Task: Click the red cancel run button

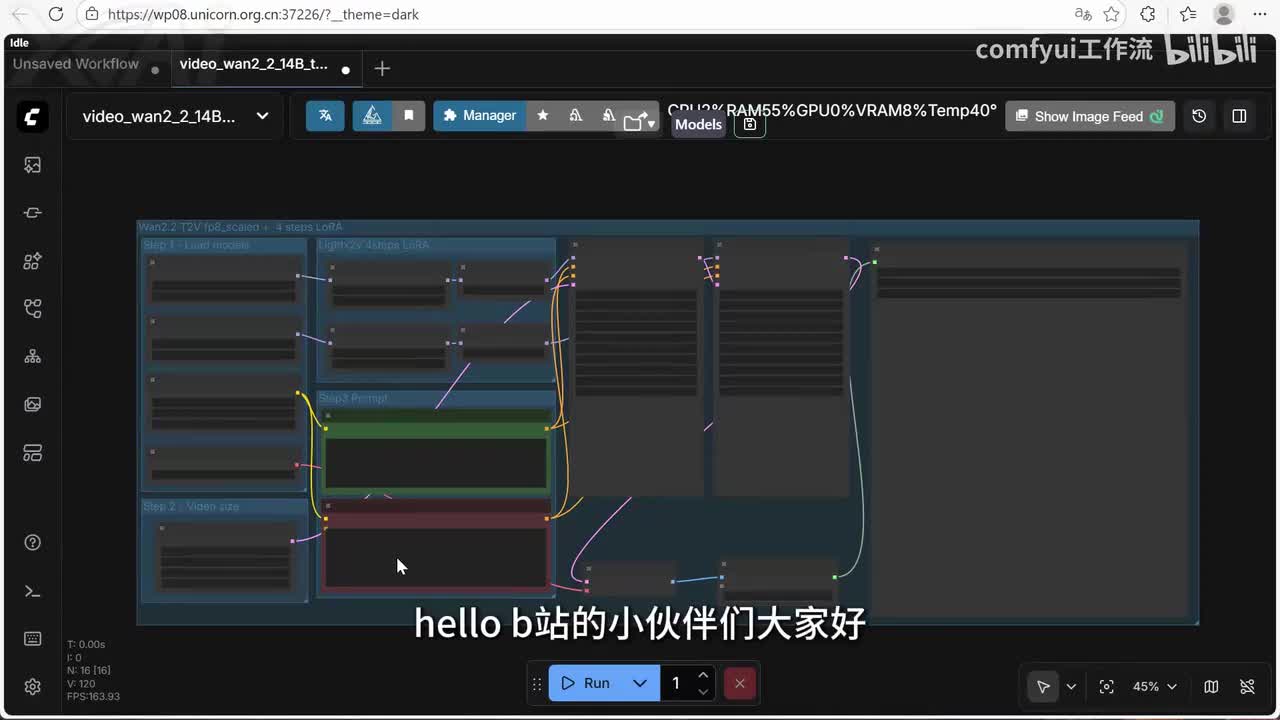Action: [739, 683]
